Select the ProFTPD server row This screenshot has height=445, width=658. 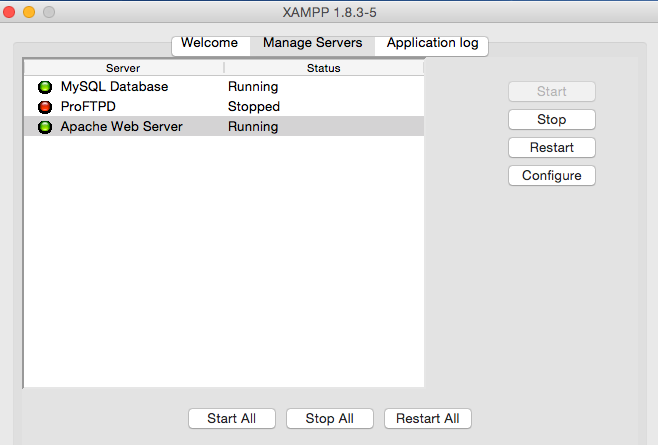click(224, 107)
